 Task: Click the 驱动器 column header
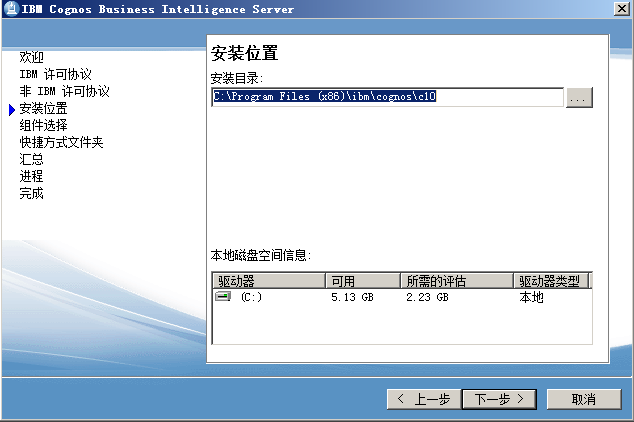(x=269, y=281)
